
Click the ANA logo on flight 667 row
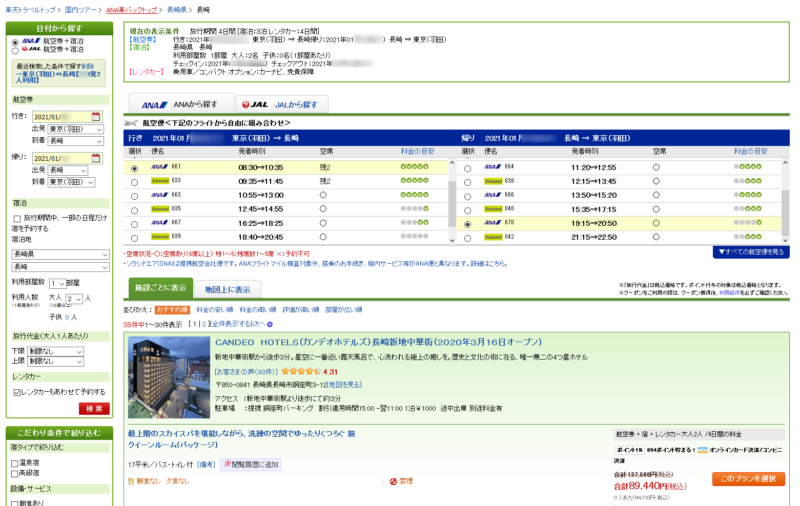tap(160, 223)
